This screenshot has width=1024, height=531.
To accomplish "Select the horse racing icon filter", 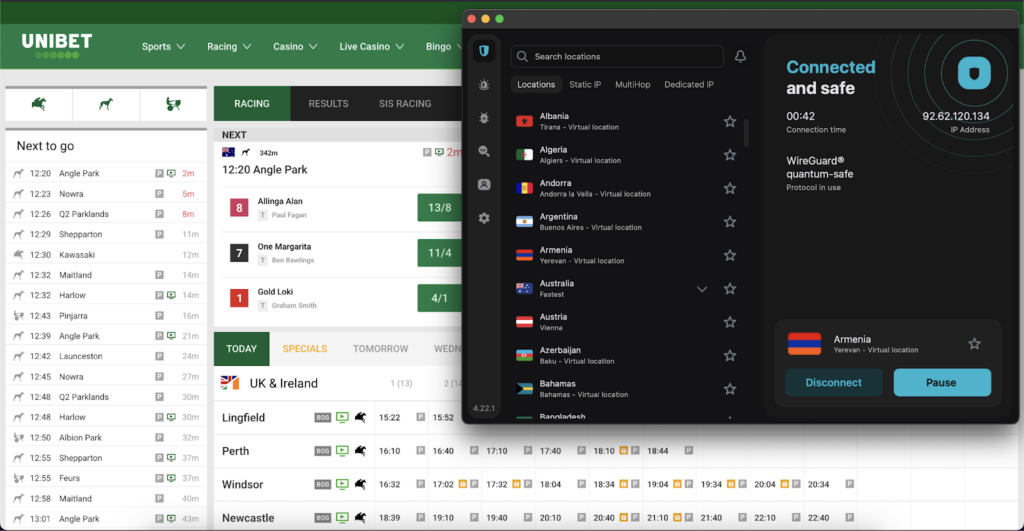I will coord(39,104).
